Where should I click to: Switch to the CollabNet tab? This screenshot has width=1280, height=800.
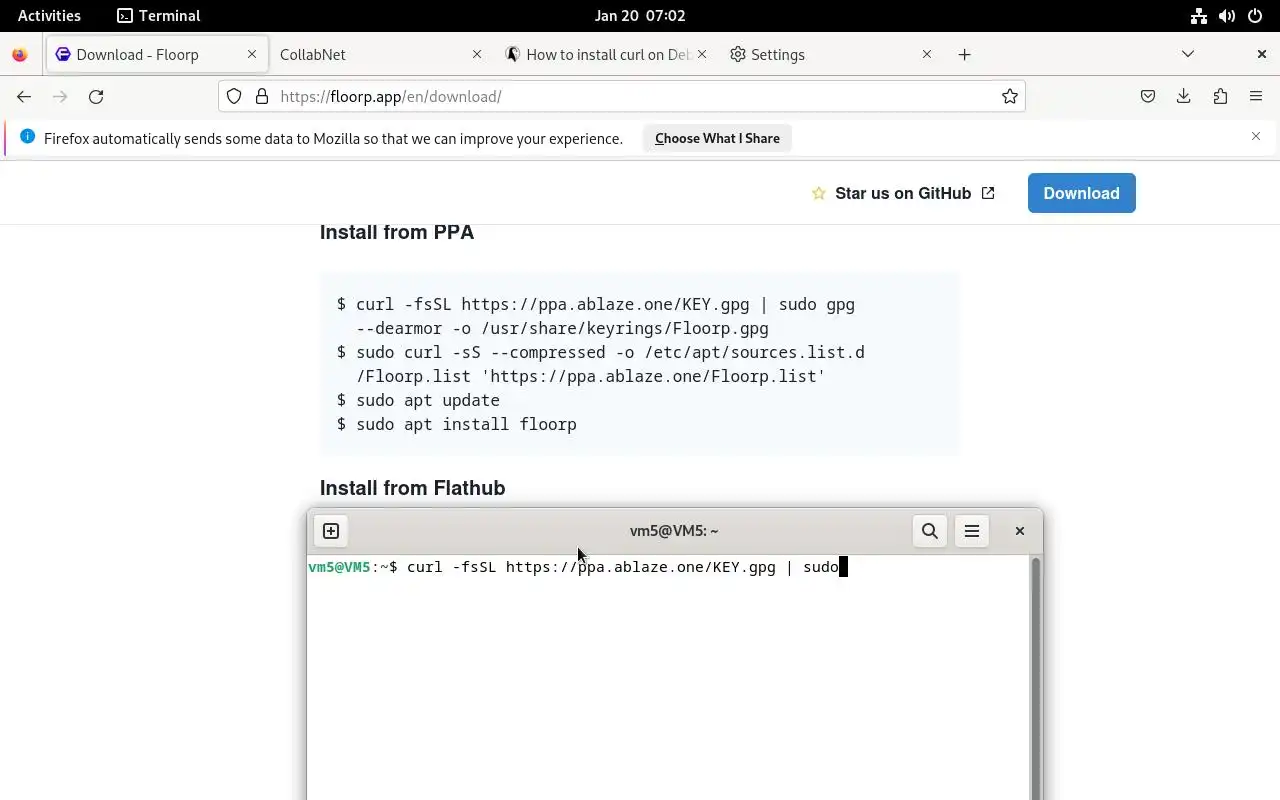pos(381,55)
